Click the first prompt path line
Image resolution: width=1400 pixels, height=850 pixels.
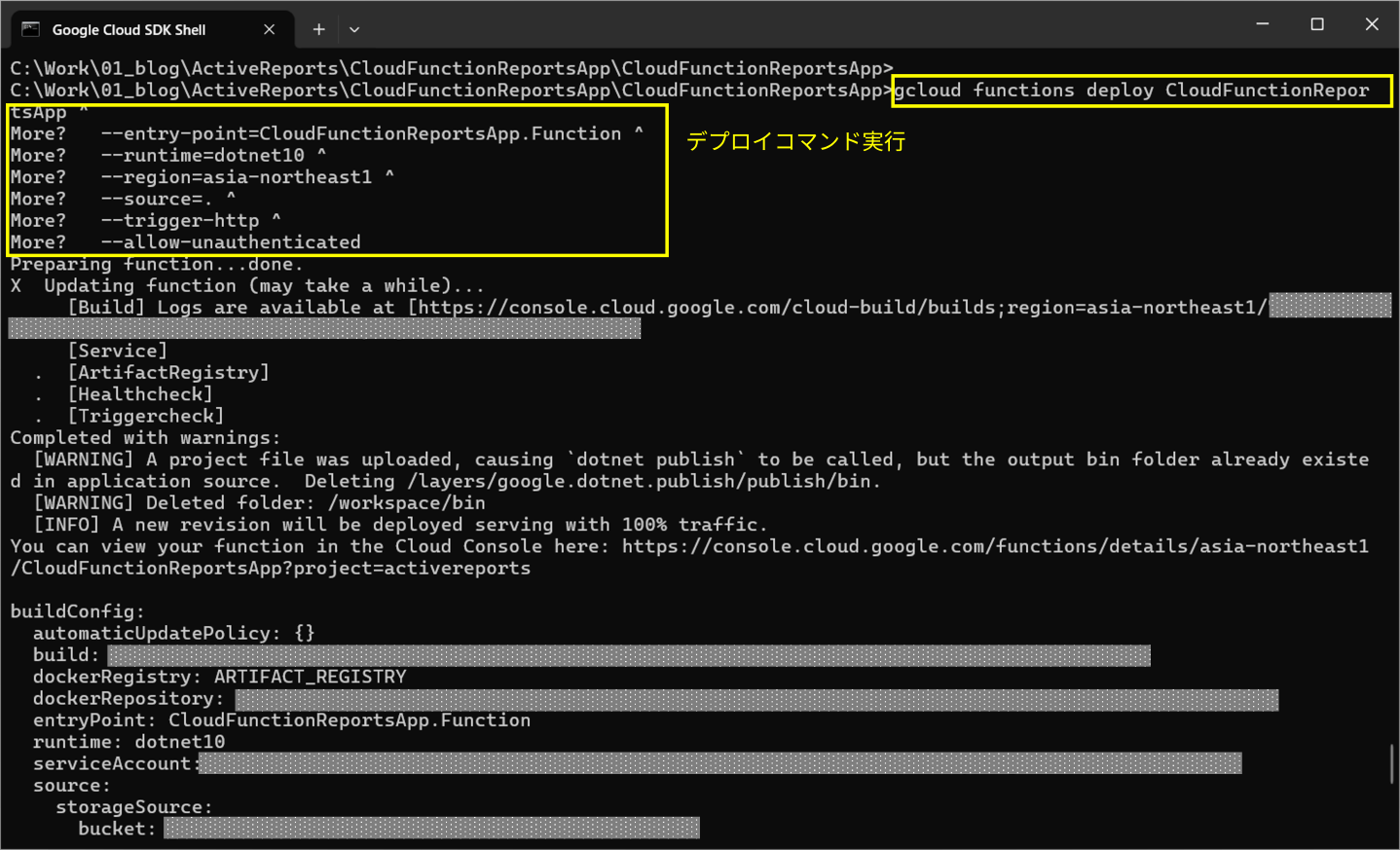pos(452,68)
